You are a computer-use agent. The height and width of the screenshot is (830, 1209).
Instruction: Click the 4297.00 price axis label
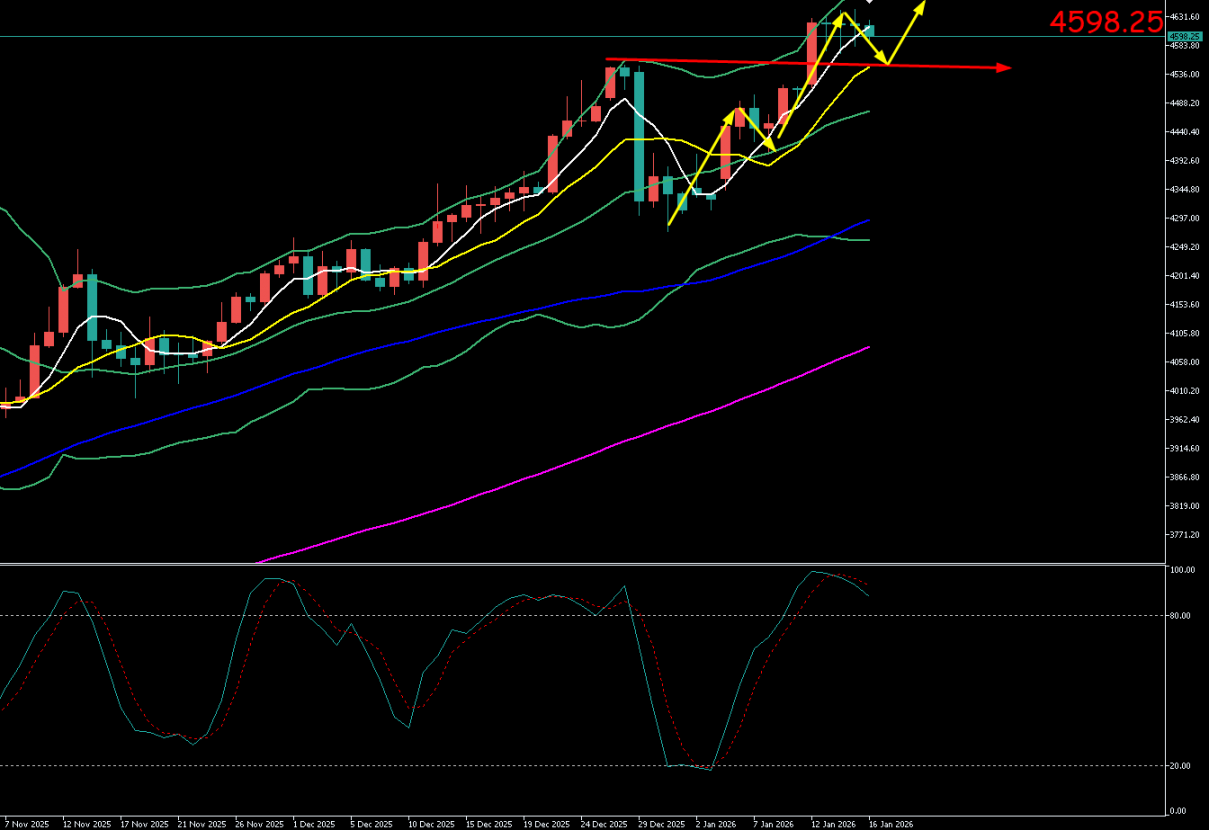pyautogui.click(x=1187, y=218)
